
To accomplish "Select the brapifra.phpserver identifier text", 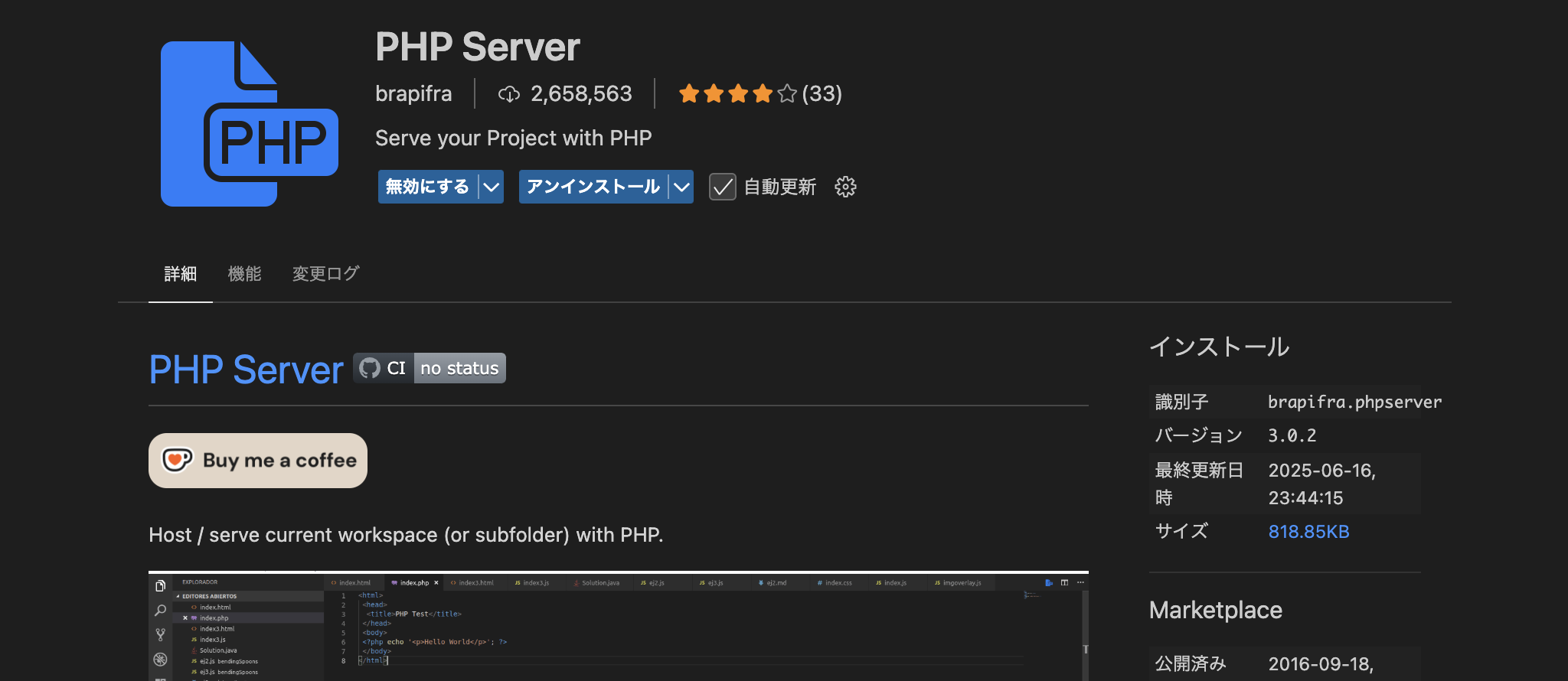I will (x=1354, y=402).
